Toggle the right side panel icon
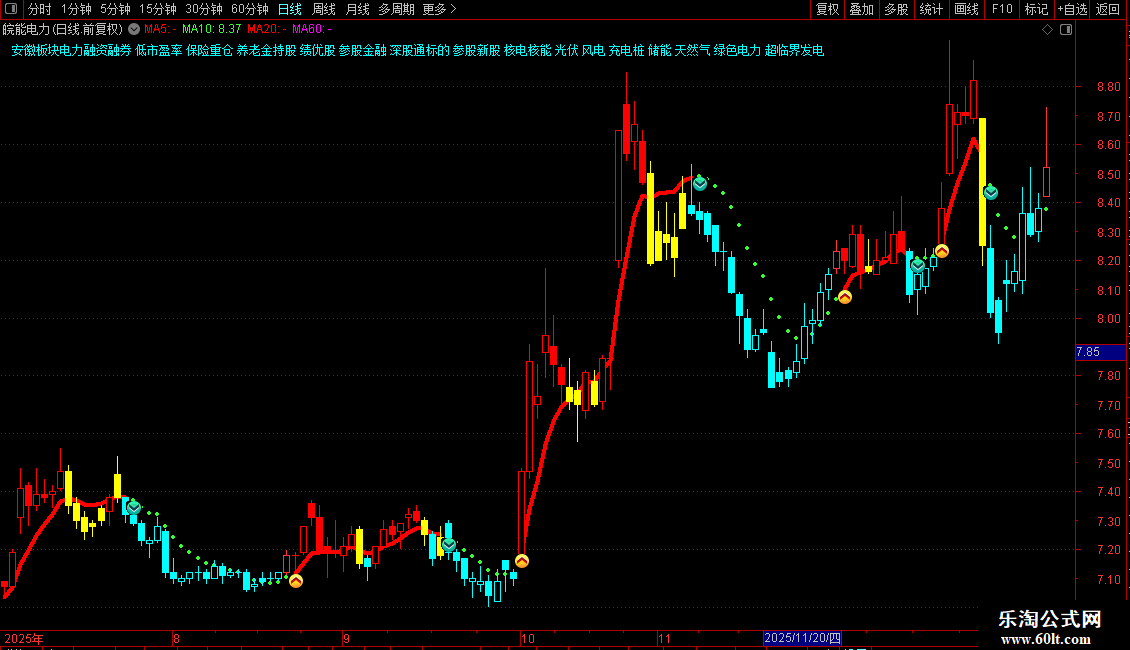Viewport: 1130px width, 650px height. pyautogui.click(x=1066, y=30)
